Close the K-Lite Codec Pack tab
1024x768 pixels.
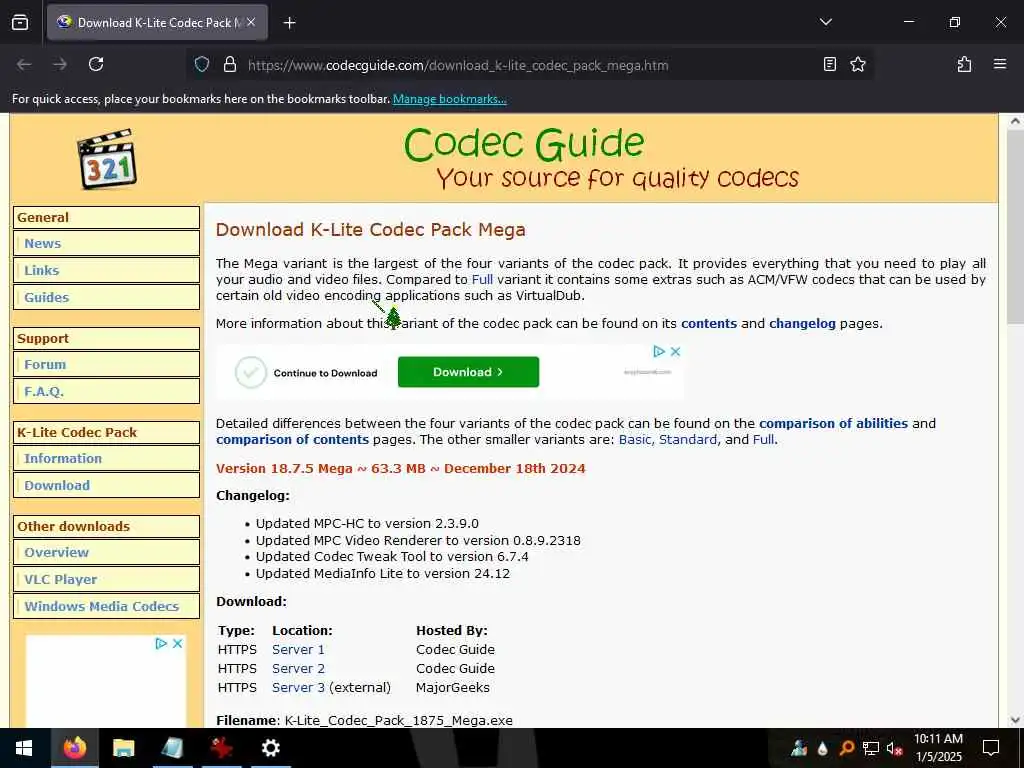coord(251,22)
